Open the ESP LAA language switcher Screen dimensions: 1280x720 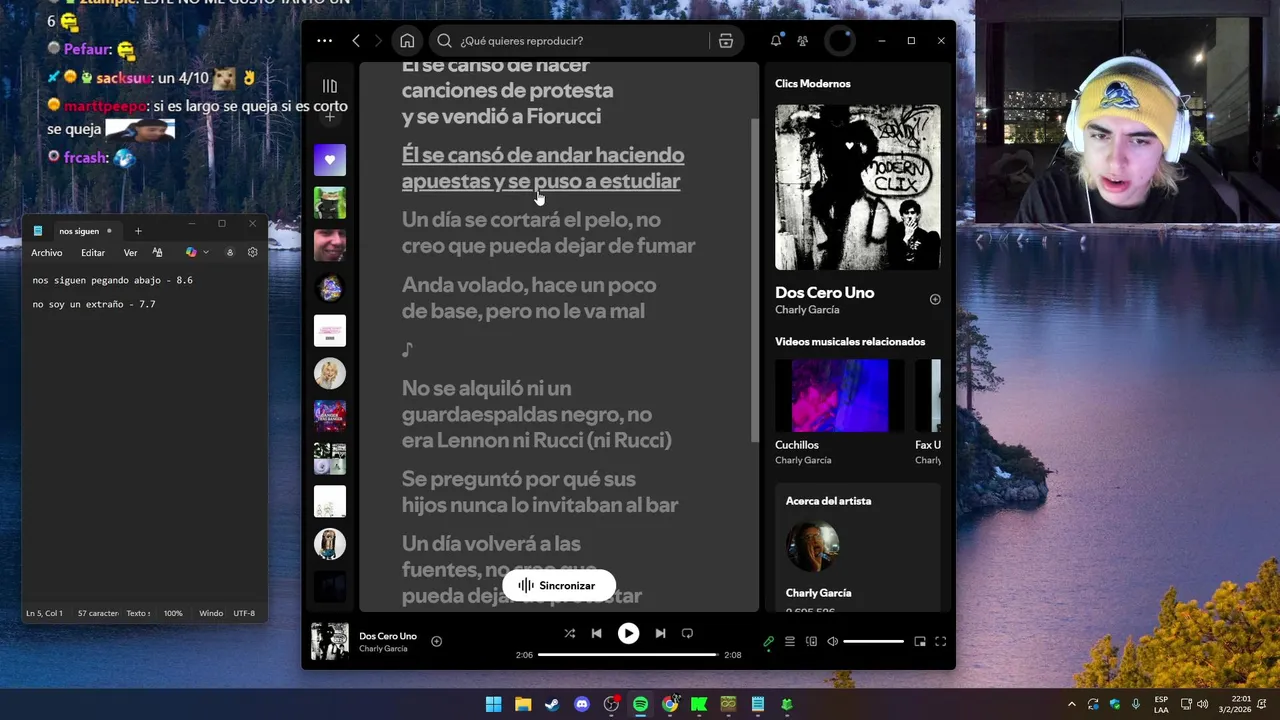1161,704
